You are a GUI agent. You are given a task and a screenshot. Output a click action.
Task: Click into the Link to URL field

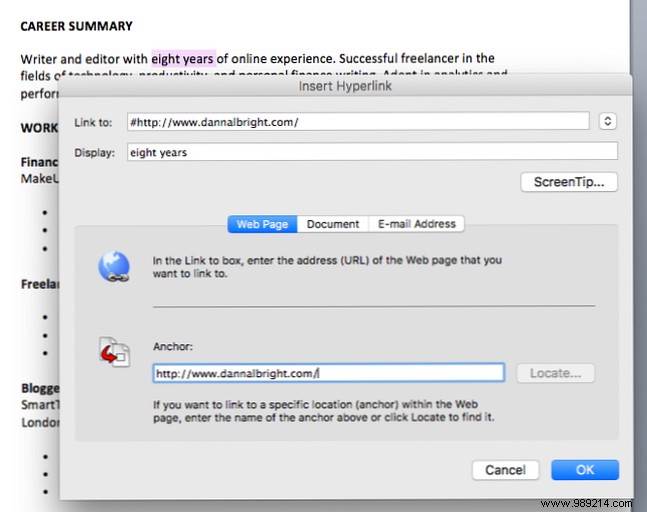coord(357,122)
